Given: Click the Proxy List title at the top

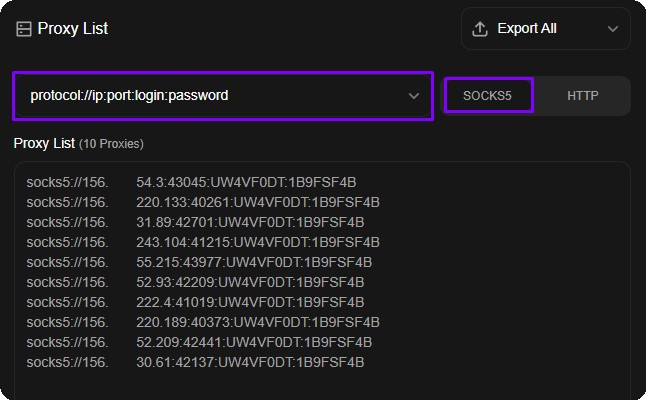Looking at the screenshot, I should point(72,29).
